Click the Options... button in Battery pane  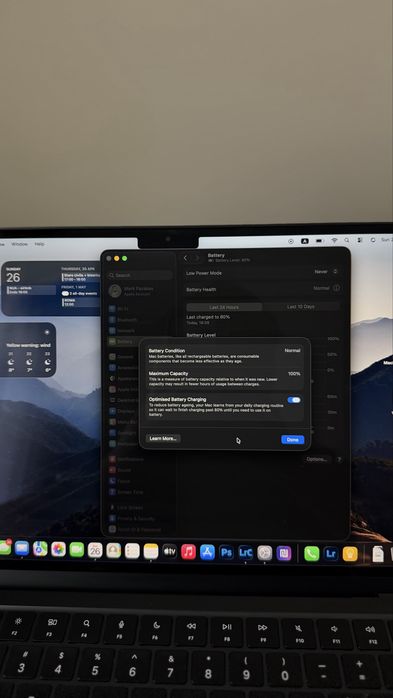(x=317, y=459)
